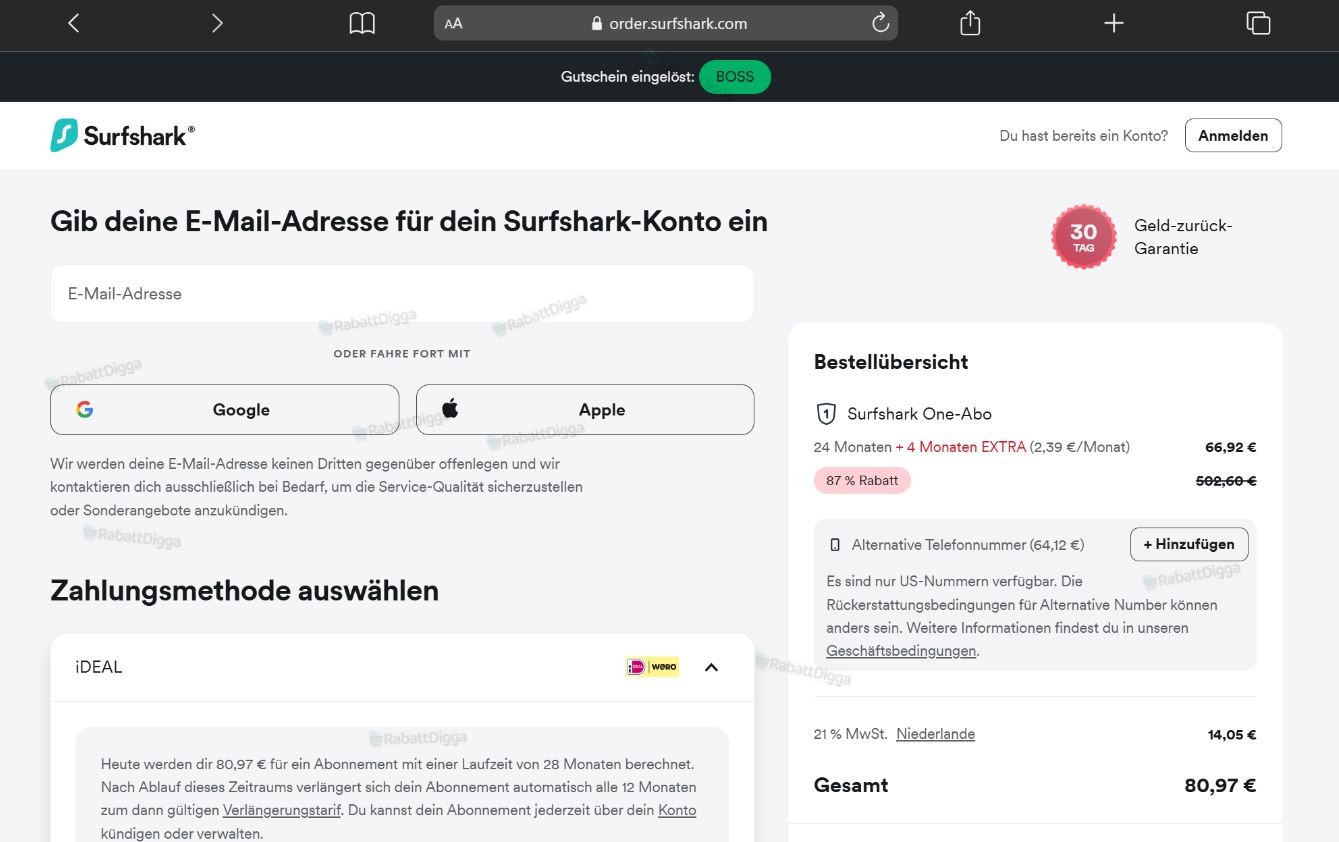Focus the E-Mail-Adresse input field
This screenshot has width=1339, height=842.
(402, 294)
